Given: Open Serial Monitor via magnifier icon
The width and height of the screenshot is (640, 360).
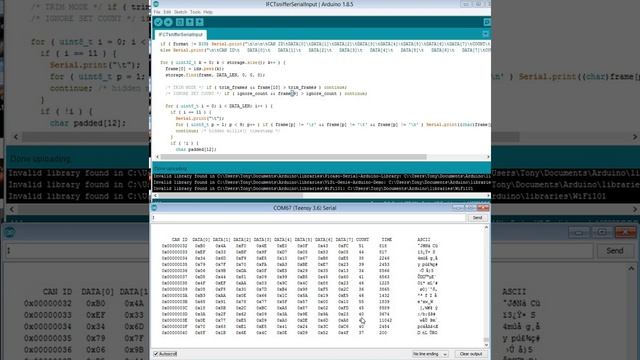Looking at the screenshot, I should pos(487,22).
